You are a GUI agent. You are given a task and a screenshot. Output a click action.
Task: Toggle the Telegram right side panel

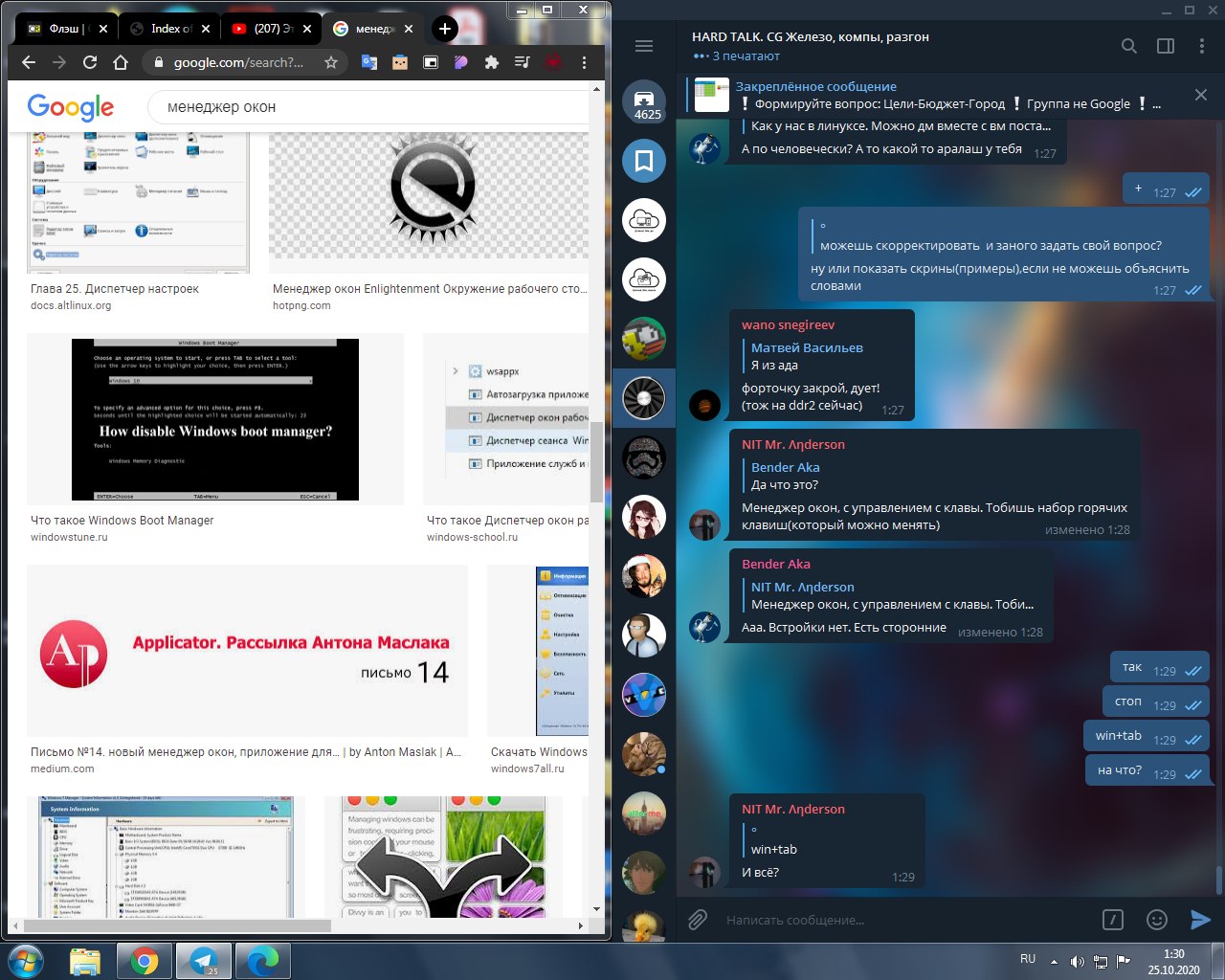pos(1166,46)
